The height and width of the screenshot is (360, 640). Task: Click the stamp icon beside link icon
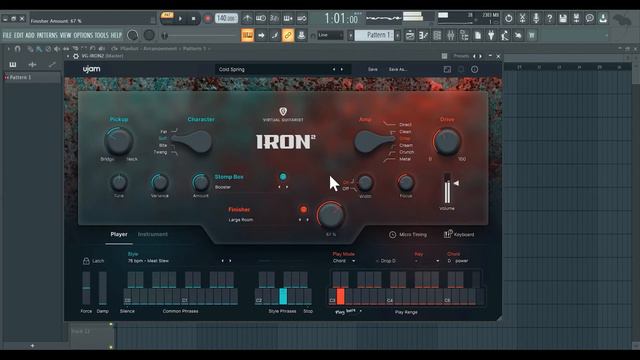301,36
